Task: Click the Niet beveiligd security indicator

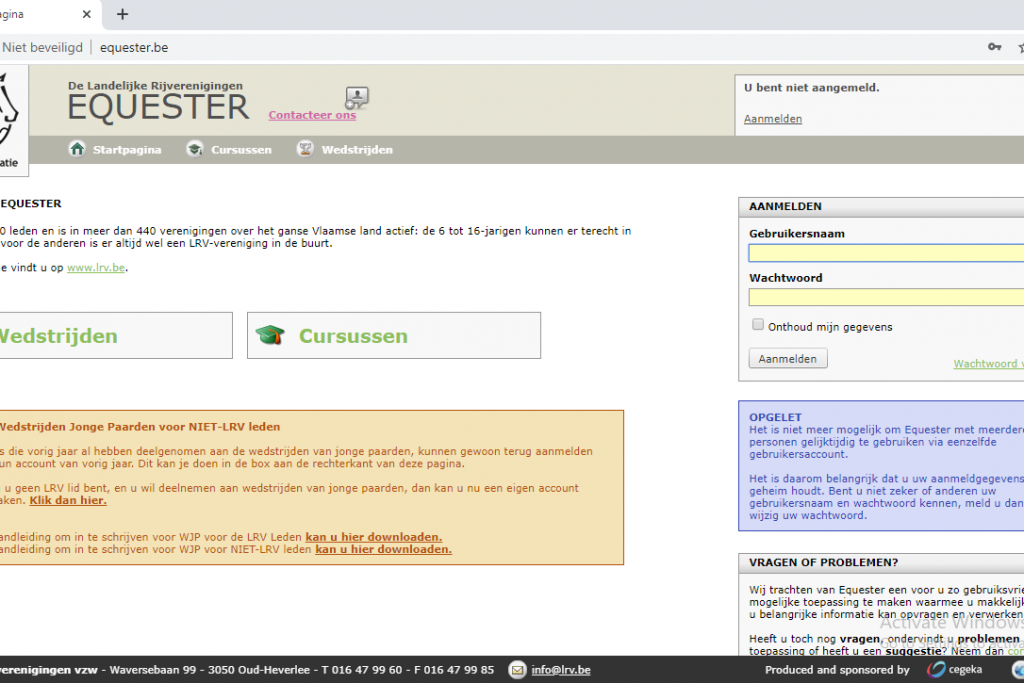Action: (42, 48)
